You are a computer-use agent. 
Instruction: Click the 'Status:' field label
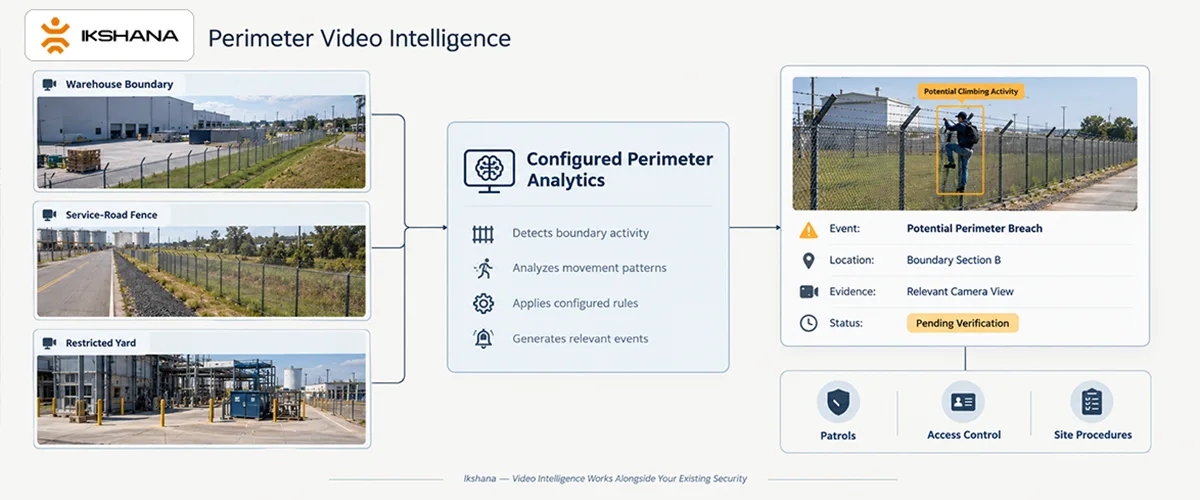pyautogui.click(x=847, y=323)
